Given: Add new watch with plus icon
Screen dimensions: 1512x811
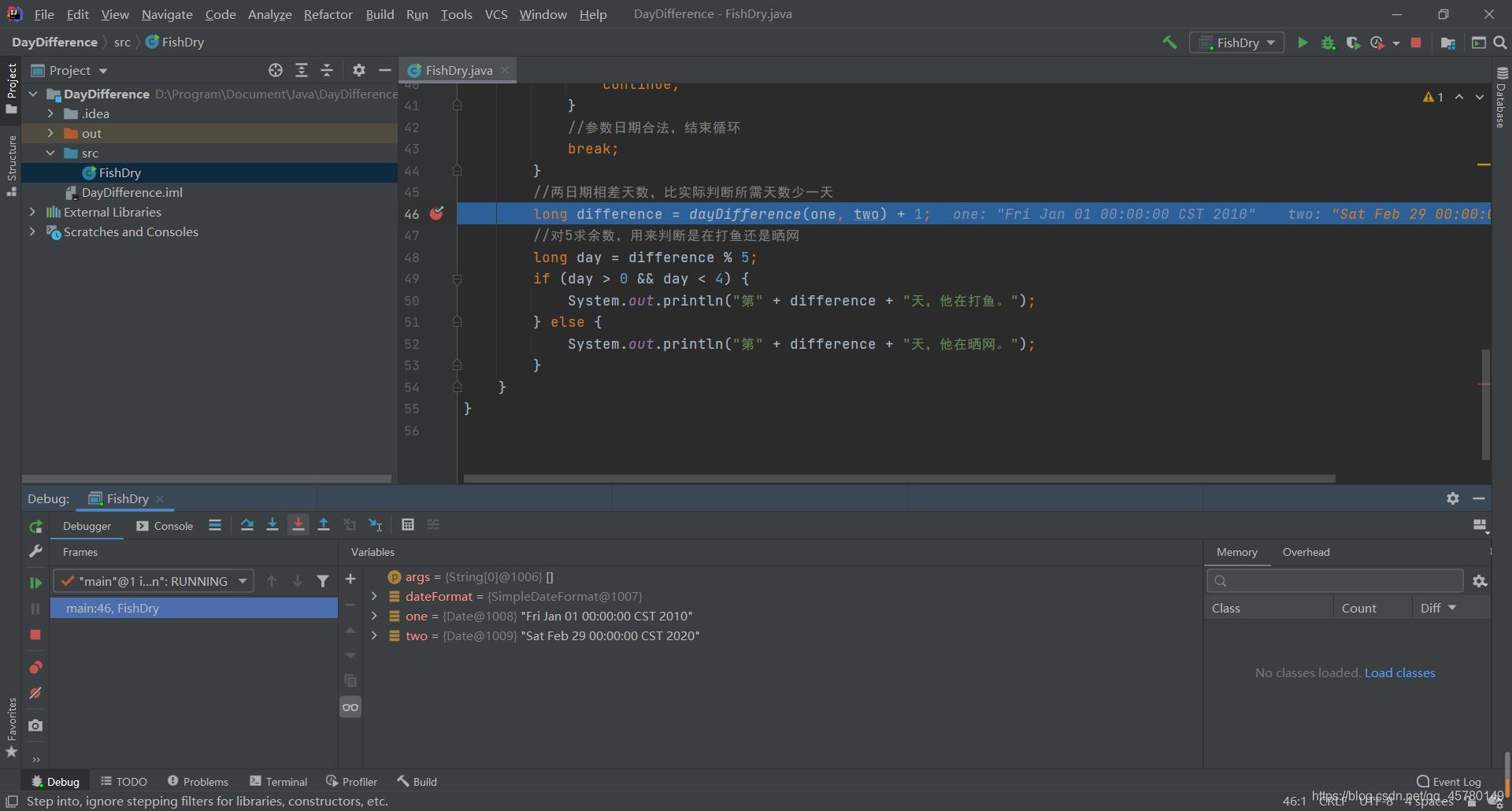Looking at the screenshot, I should click(x=350, y=579).
